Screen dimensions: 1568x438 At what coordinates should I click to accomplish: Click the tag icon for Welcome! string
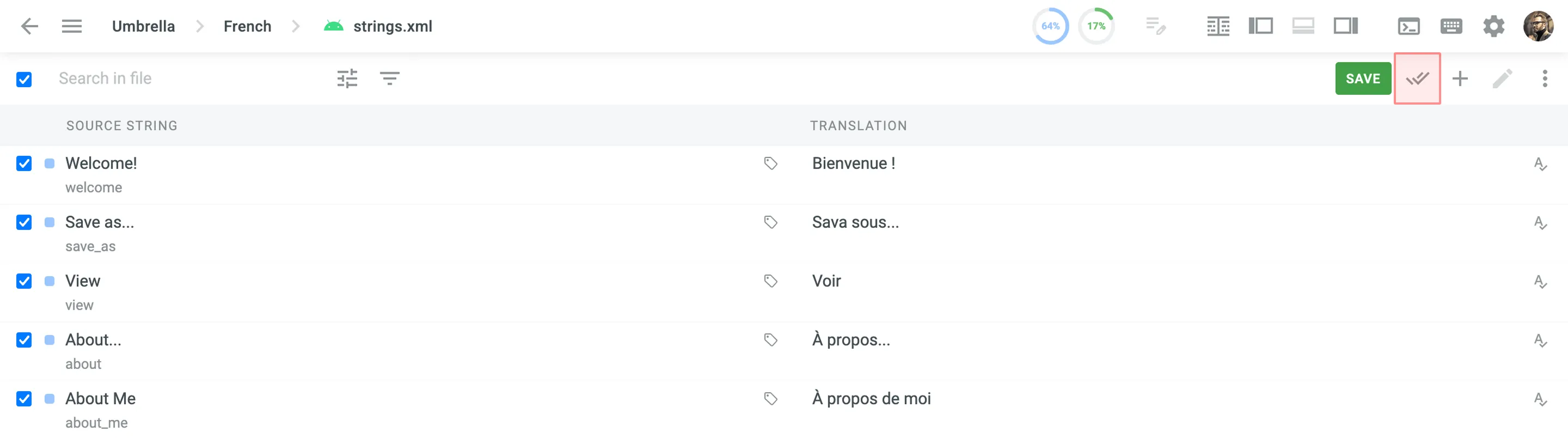click(x=770, y=163)
